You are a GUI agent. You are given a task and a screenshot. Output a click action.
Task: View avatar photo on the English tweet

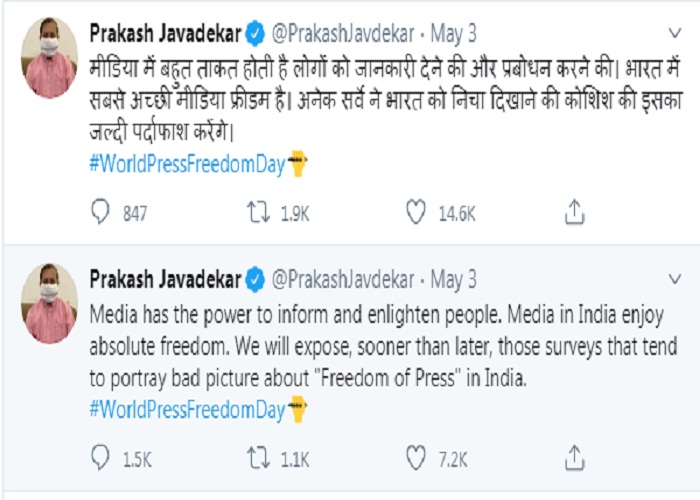(49, 303)
